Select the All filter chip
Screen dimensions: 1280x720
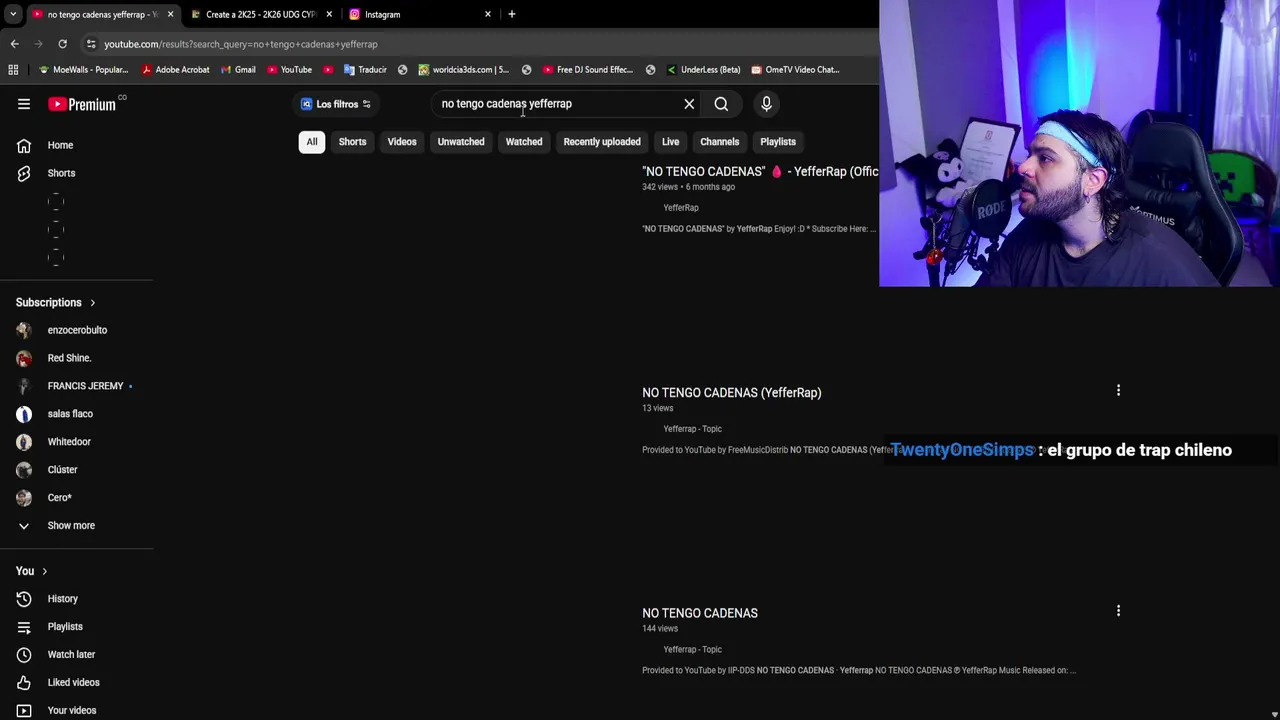(312, 142)
